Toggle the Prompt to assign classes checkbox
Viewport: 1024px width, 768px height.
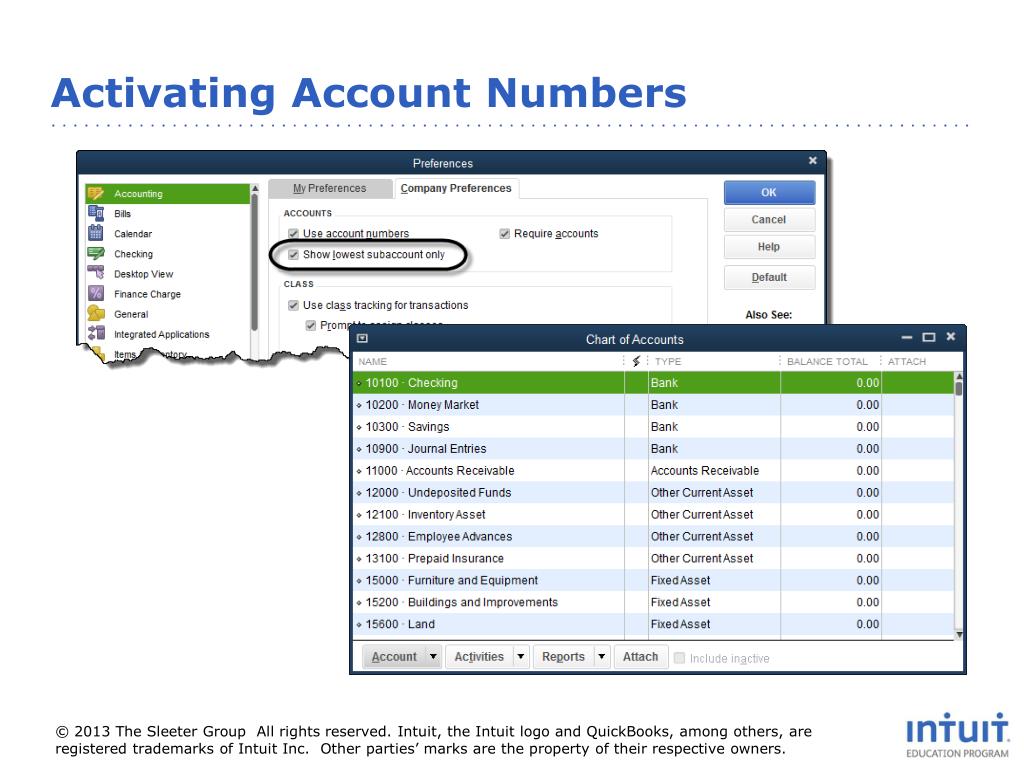311,325
